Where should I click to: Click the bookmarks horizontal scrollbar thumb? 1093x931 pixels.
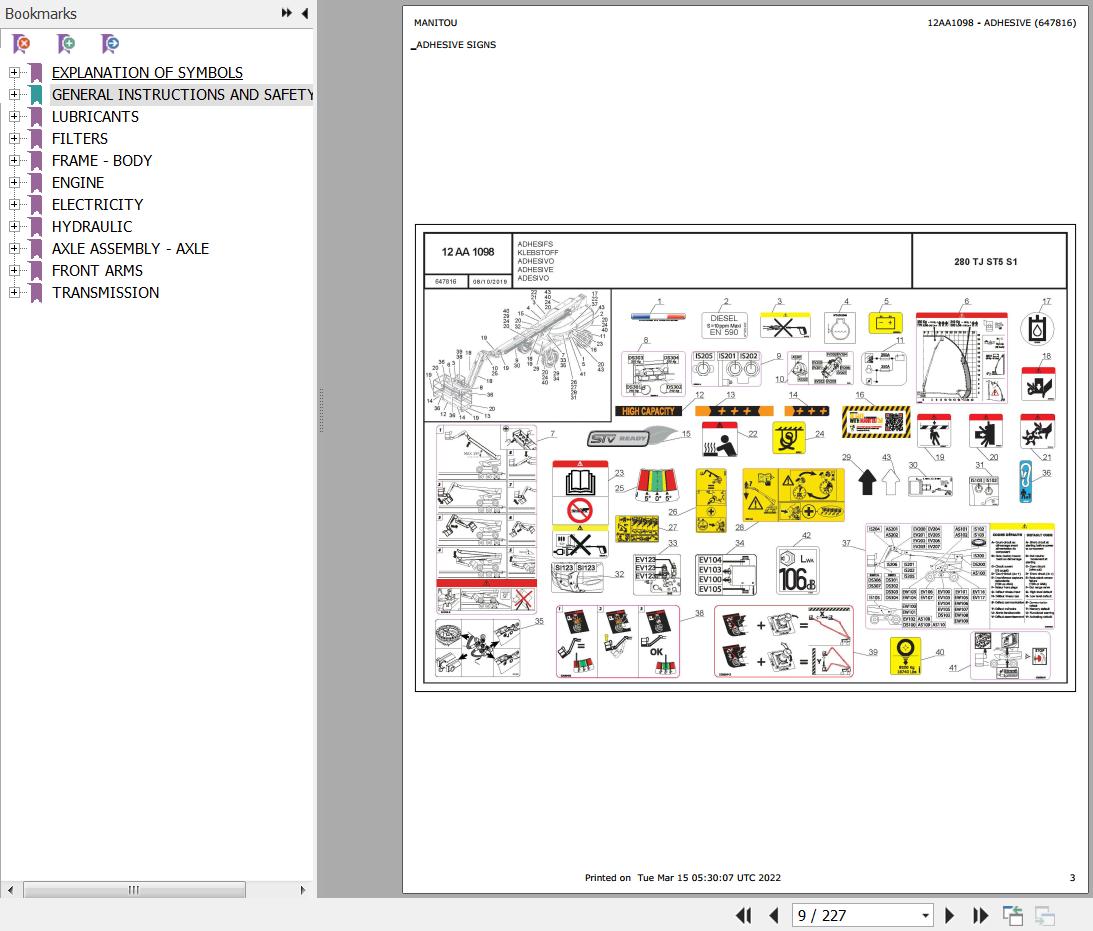134,890
